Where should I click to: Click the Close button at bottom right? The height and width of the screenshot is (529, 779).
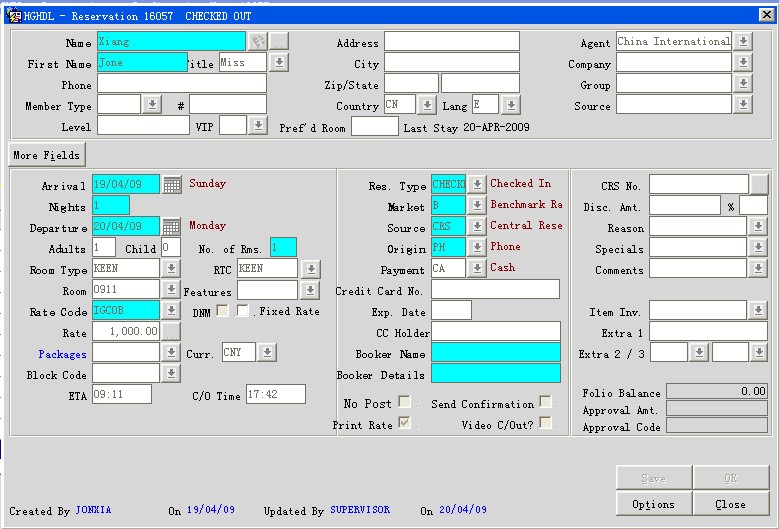pos(730,504)
